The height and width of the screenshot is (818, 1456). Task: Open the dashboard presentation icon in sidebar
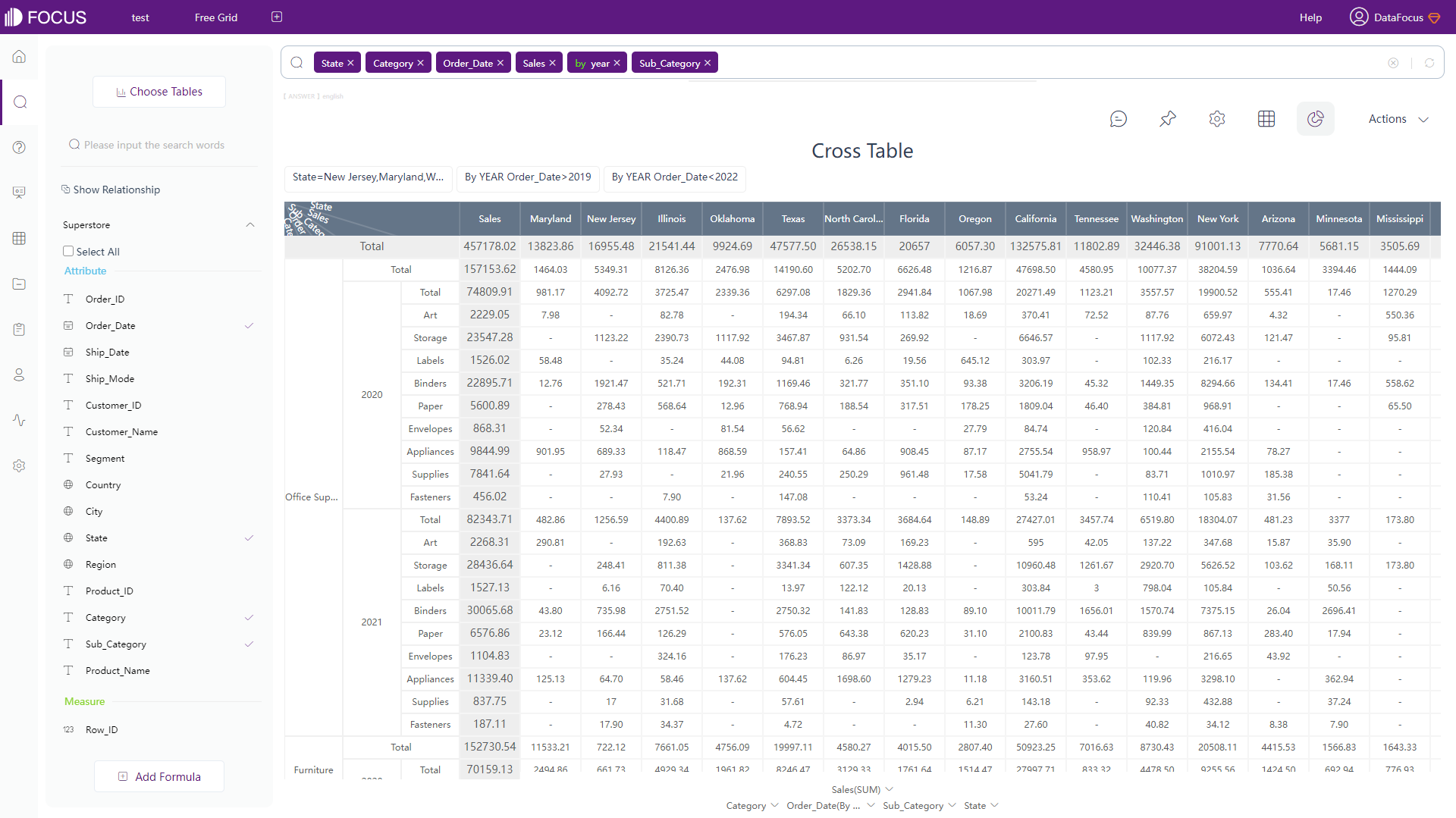(x=20, y=193)
